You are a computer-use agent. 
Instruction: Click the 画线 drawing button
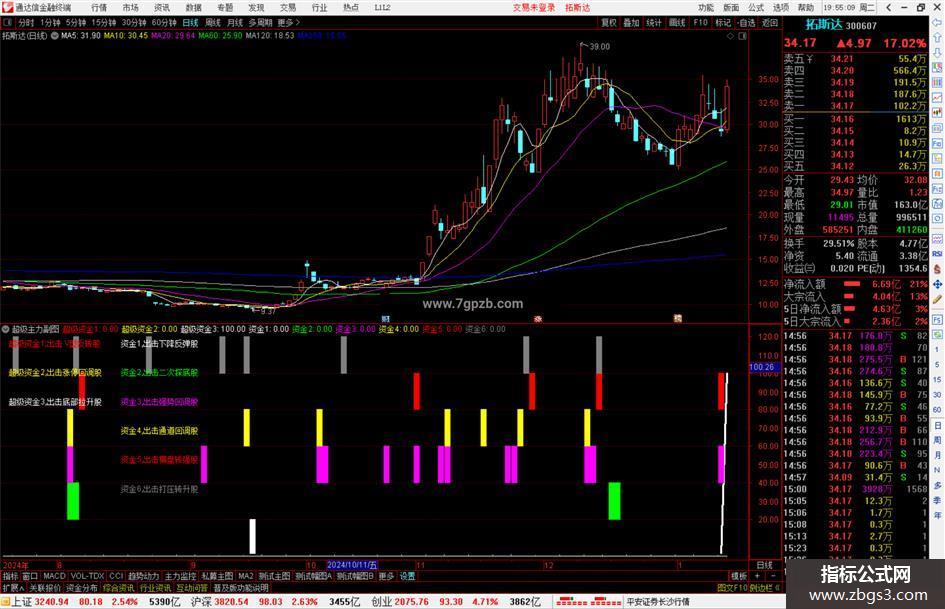[x=677, y=22]
